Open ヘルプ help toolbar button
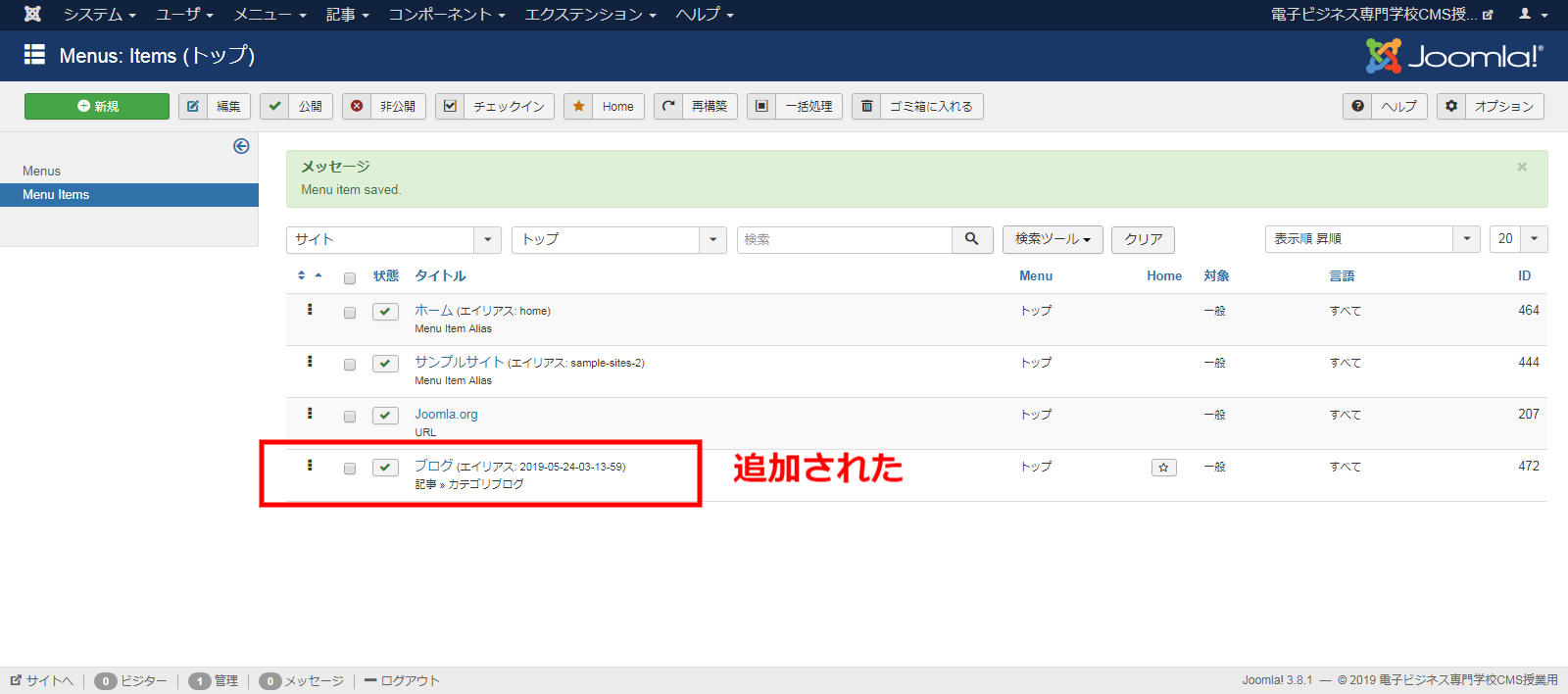Screen dimensions: 1568x694 pyautogui.click(x=1385, y=106)
